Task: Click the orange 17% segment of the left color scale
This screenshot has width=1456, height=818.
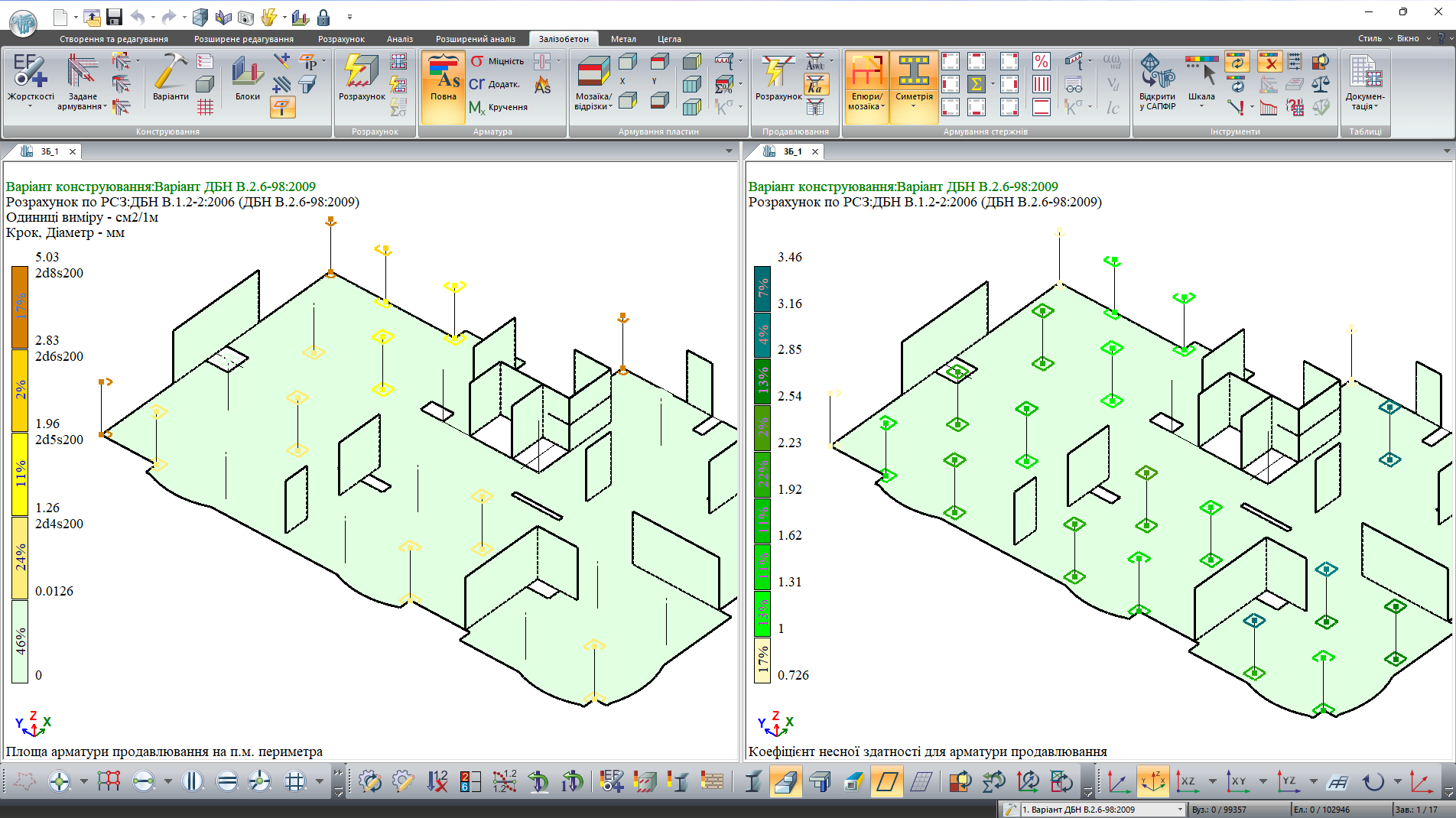Action: point(20,307)
